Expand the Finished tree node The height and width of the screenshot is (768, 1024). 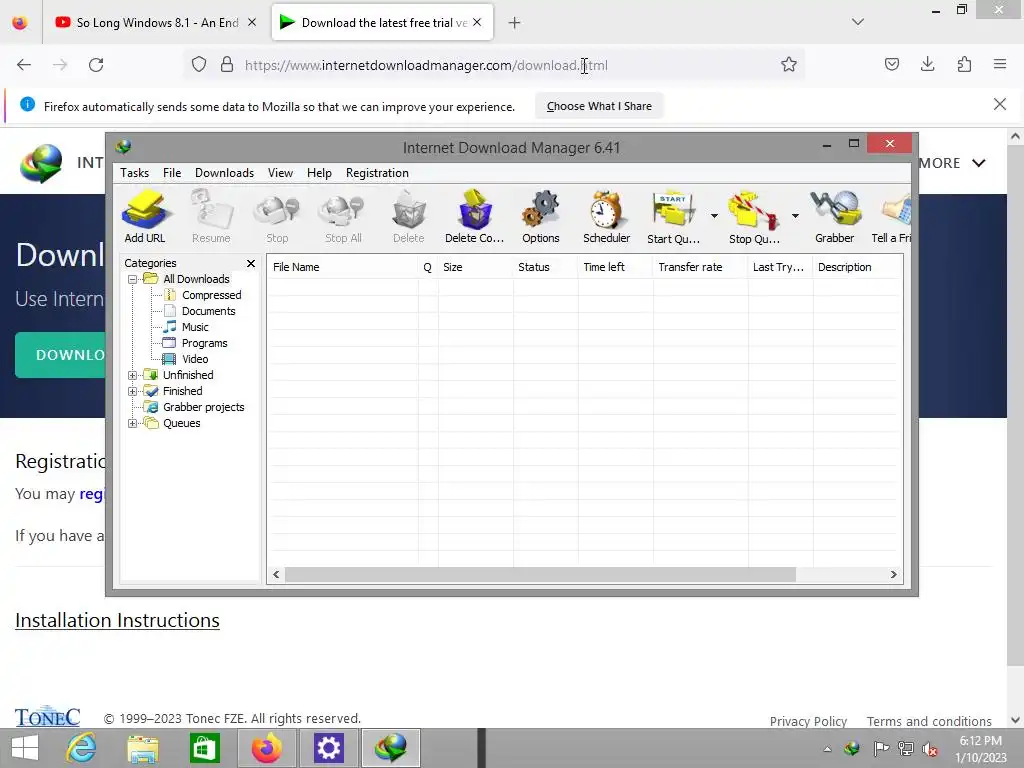tap(133, 392)
